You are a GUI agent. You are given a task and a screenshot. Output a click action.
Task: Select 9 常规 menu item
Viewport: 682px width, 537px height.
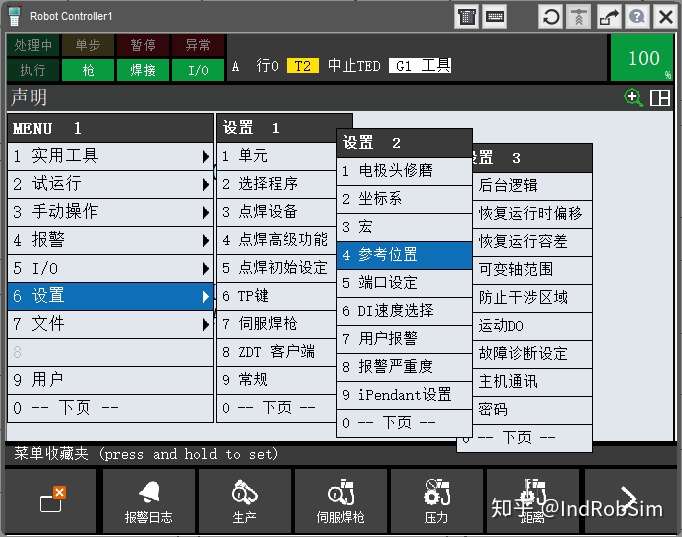point(277,380)
